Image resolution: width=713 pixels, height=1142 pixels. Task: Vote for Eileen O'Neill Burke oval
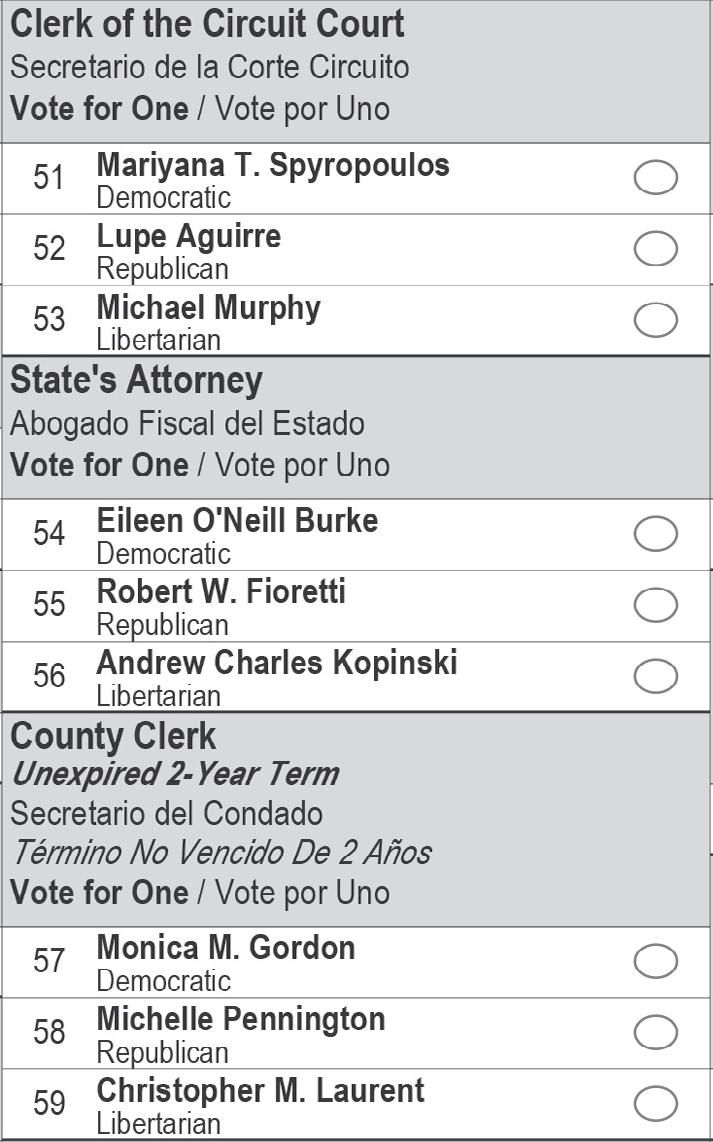[x=655, y=534]
